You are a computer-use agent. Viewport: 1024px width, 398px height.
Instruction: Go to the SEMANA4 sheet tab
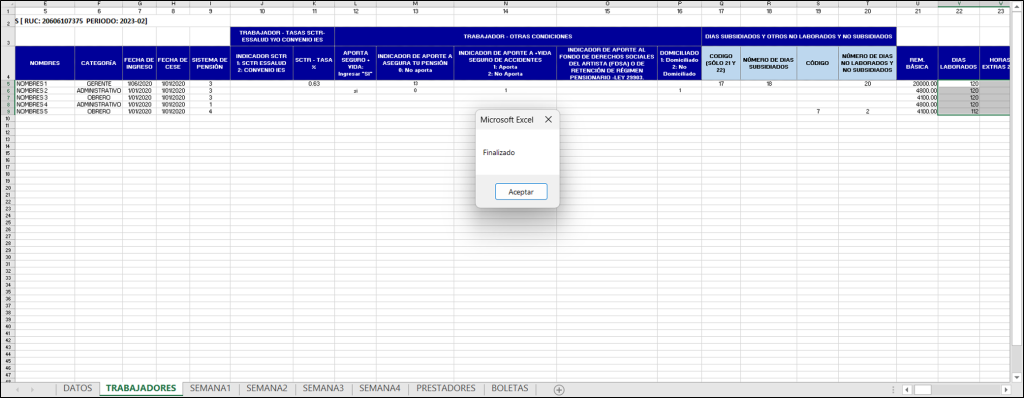click(379, 388)
